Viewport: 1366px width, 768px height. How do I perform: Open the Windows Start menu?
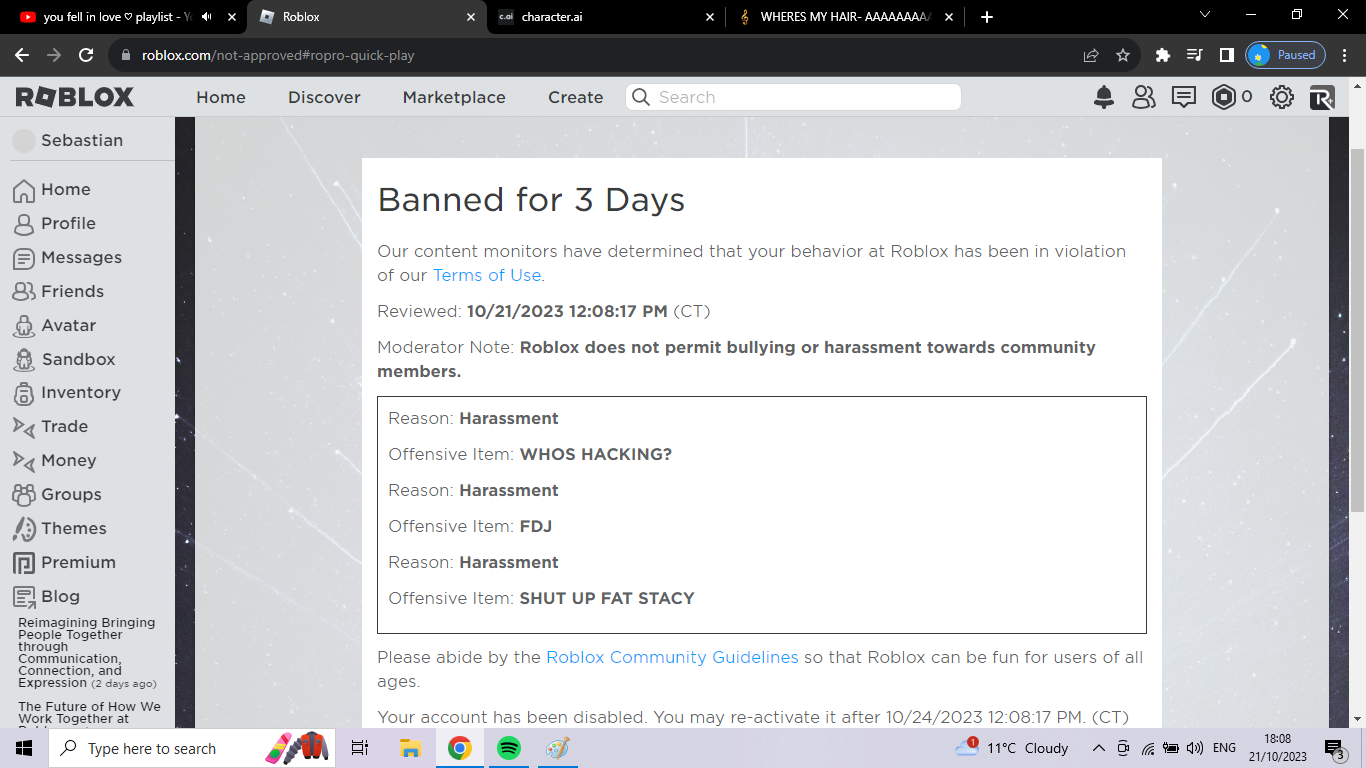pos(23,748)
